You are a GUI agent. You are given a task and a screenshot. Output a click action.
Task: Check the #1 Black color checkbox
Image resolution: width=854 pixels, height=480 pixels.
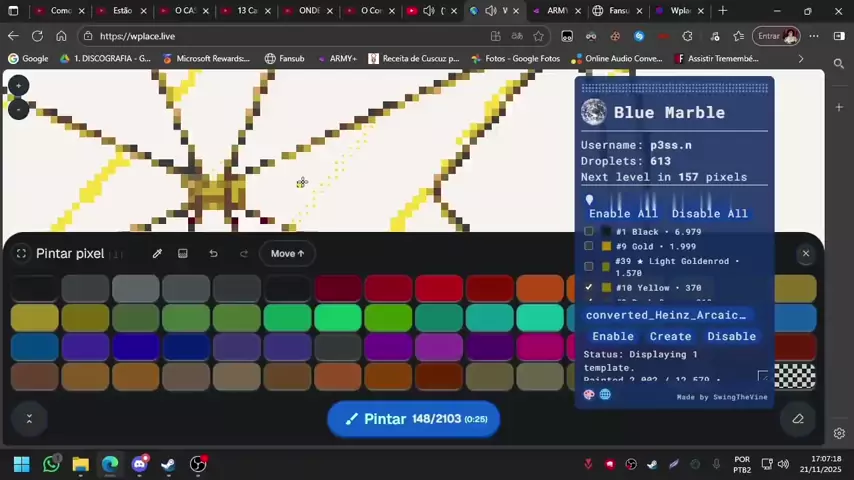(589, 232)
